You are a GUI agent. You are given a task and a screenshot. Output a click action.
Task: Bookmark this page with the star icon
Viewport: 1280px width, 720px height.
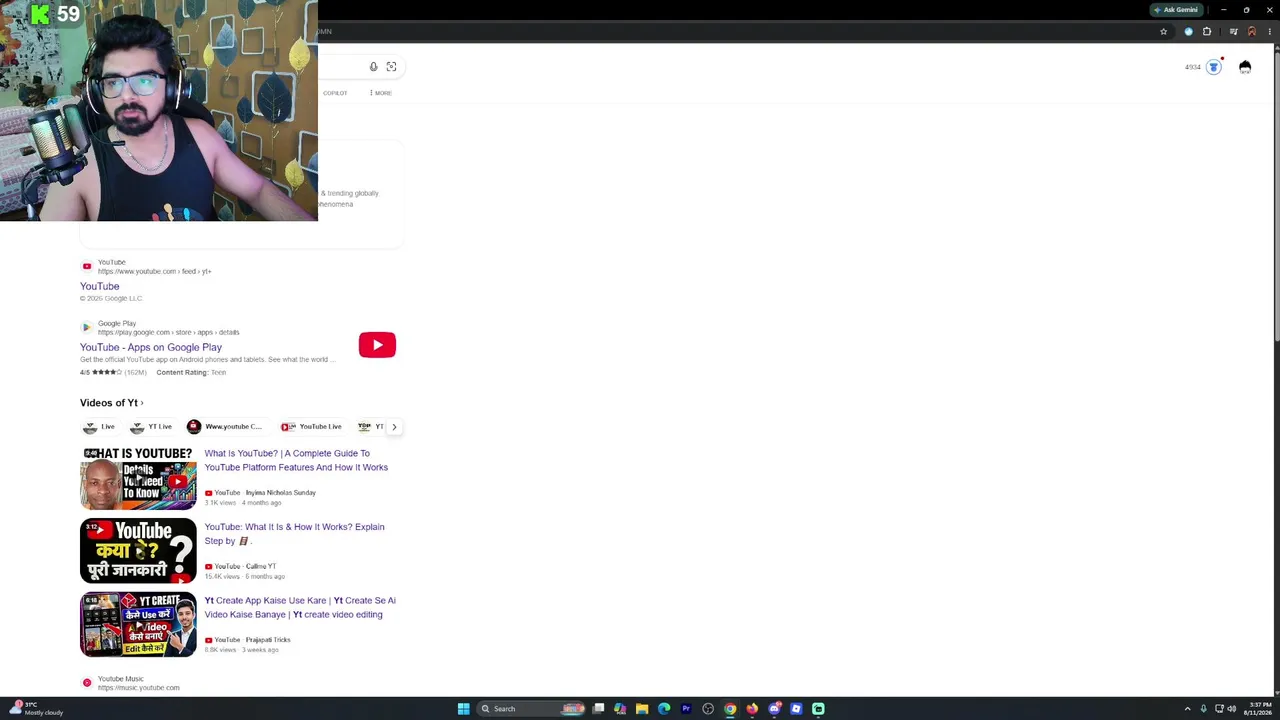click(1163, 32)
